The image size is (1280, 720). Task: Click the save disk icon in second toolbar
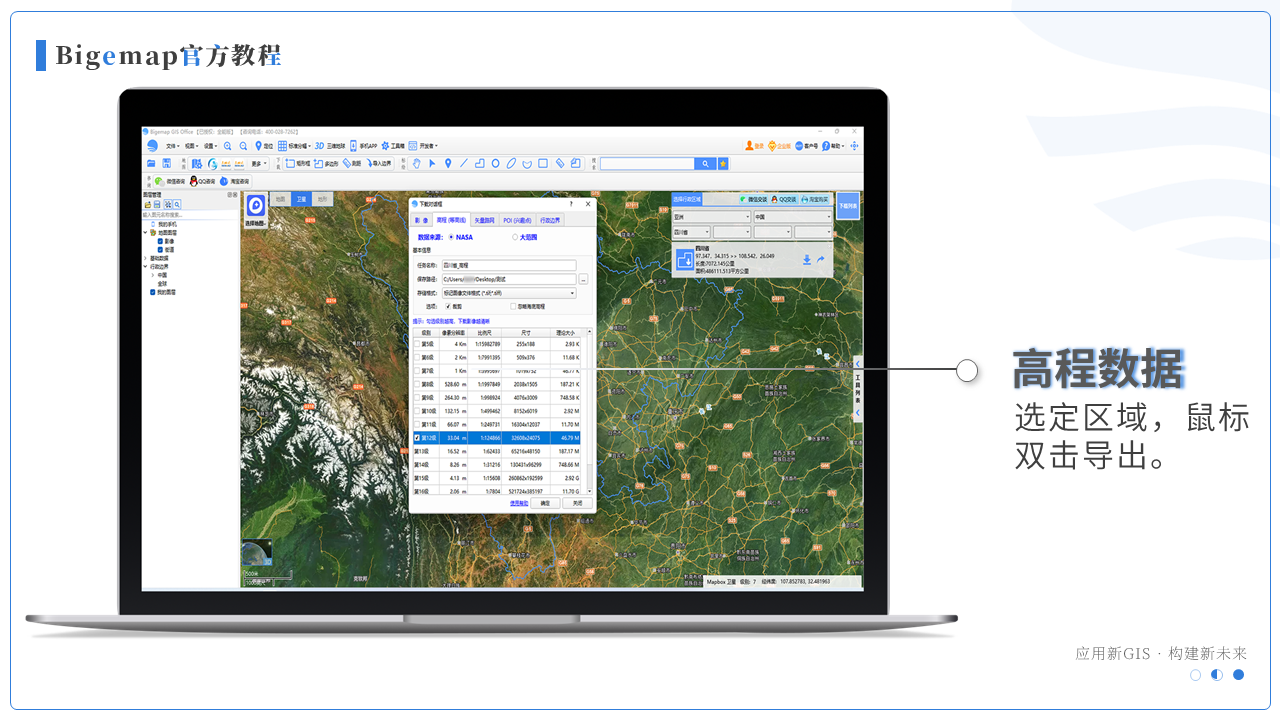[x=167, y=163]
